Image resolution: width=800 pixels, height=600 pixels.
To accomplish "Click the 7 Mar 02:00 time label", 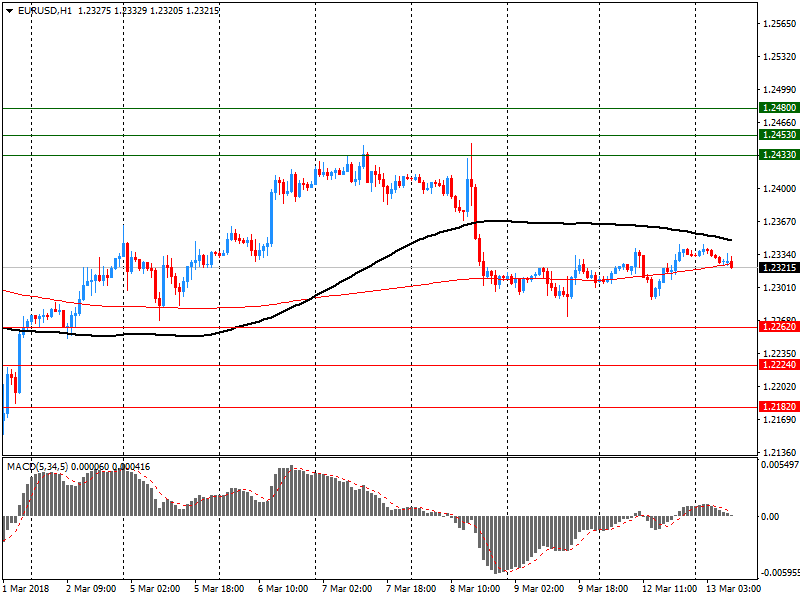I will (348, 590).
